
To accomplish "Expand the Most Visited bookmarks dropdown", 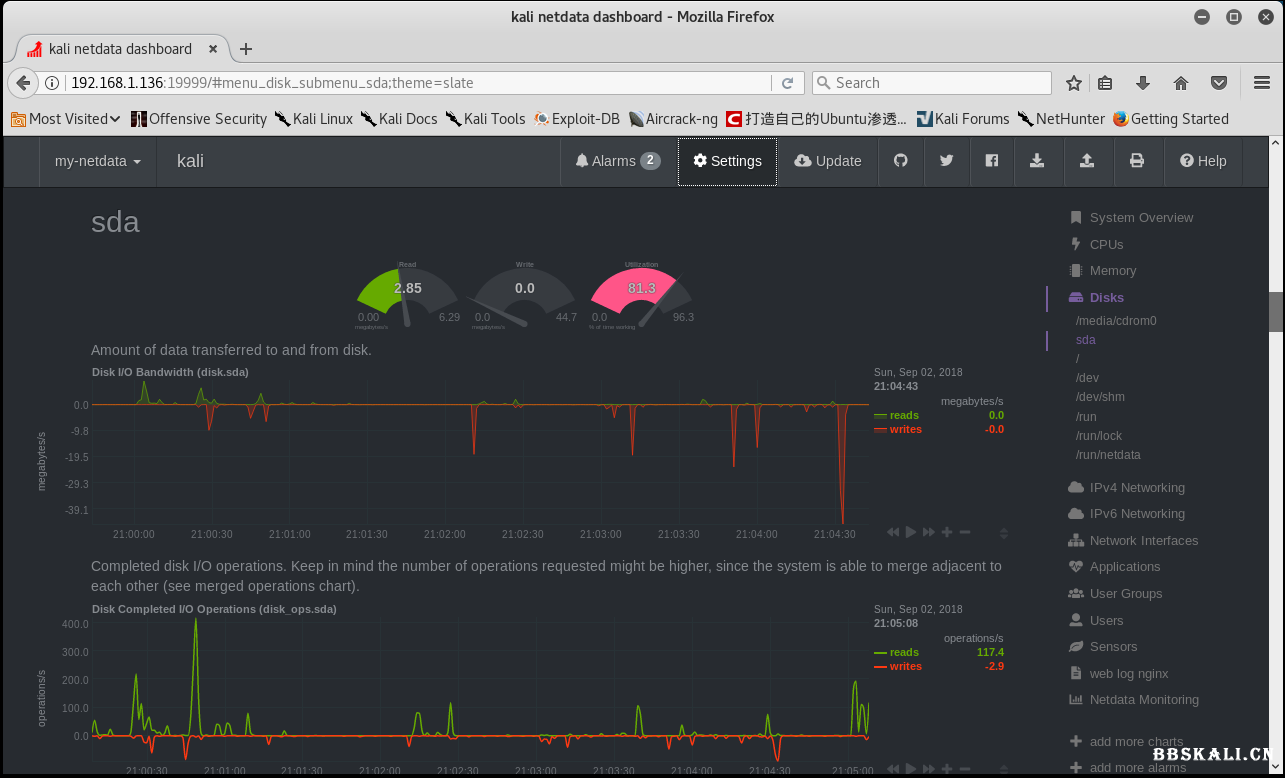I will (66, 119).
